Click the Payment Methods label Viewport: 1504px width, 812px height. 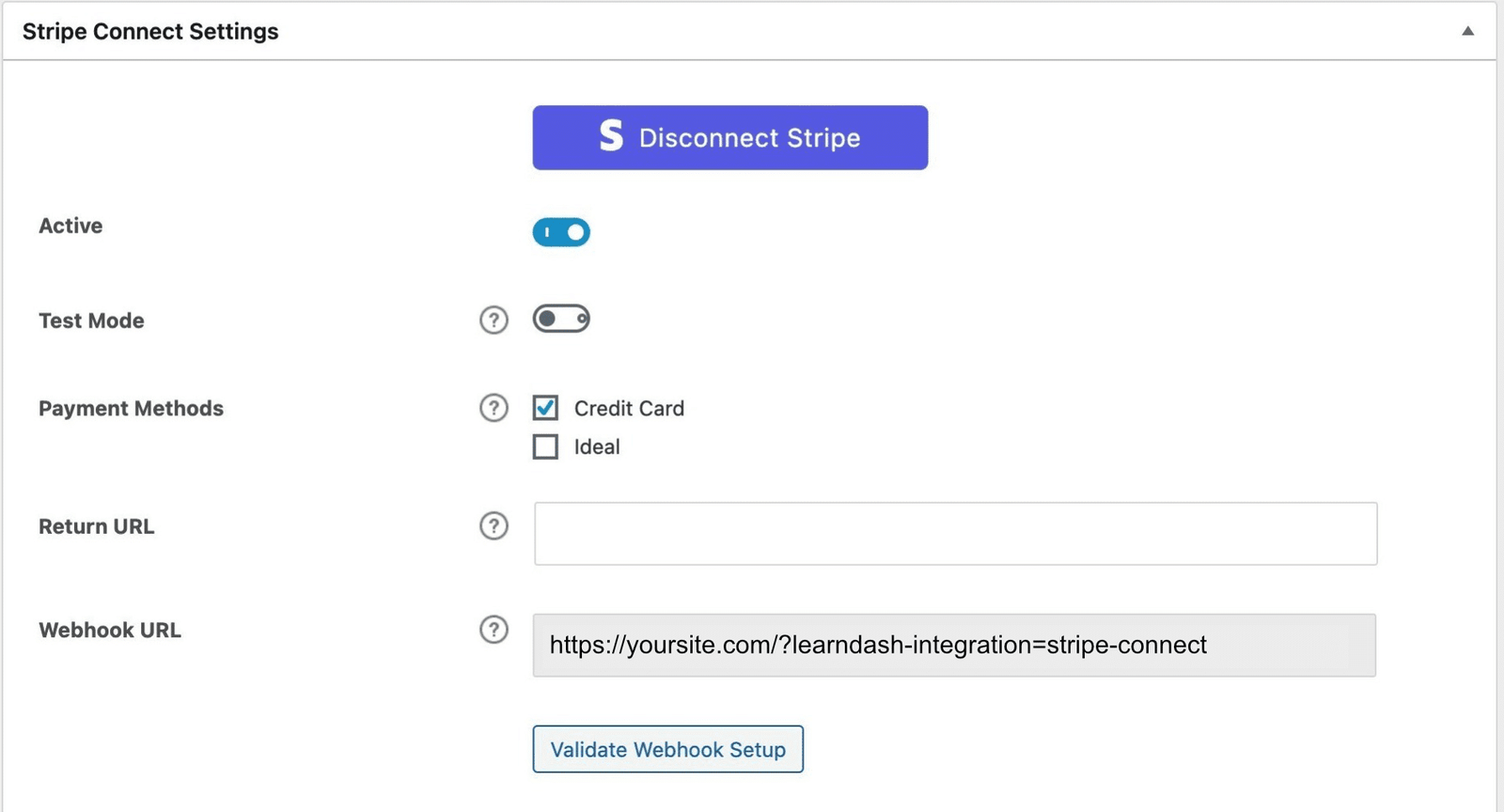131,409
